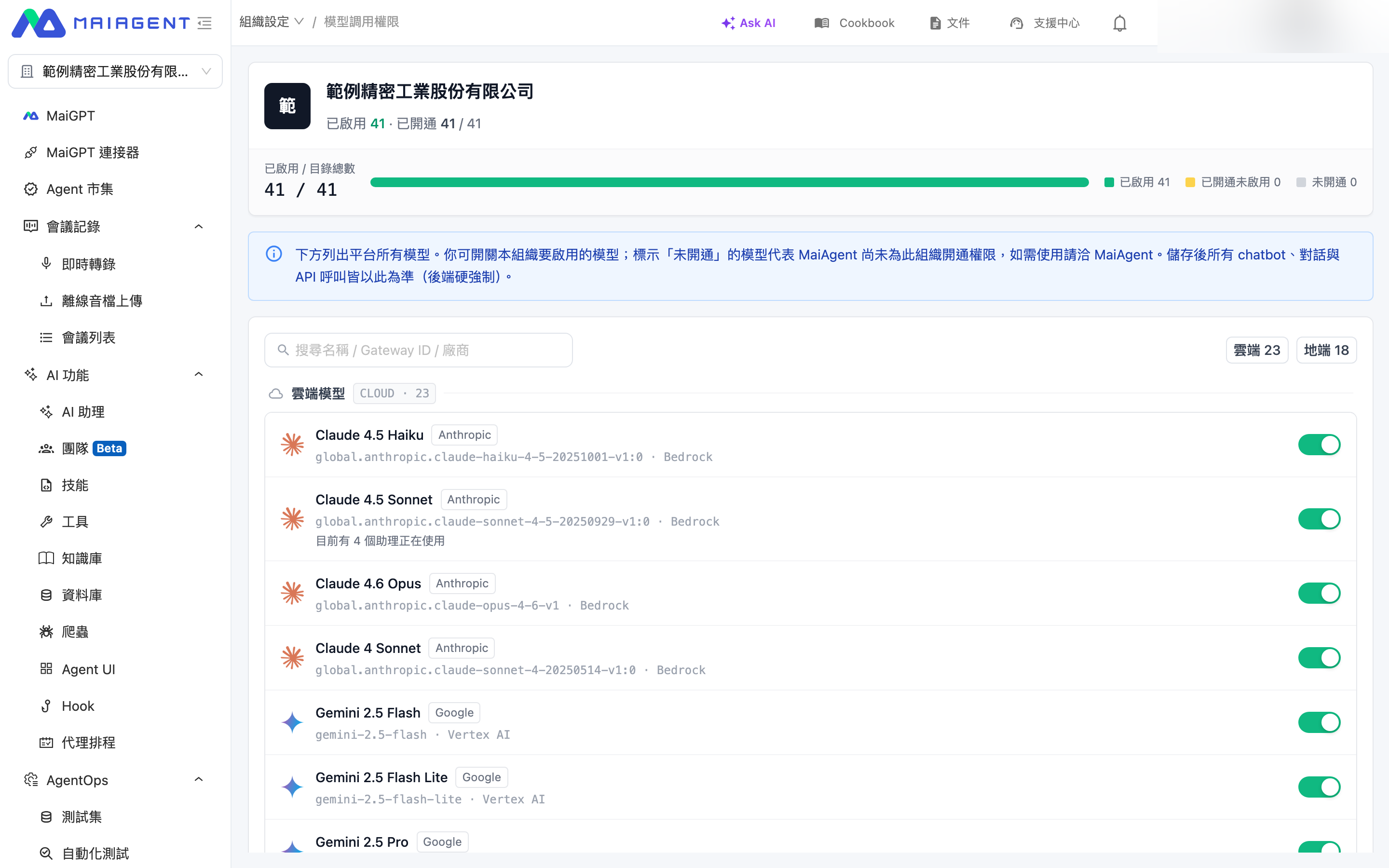Click the 即時轉錄 microphone icon
Screen dimensions: 1389x868
[46, 263]
